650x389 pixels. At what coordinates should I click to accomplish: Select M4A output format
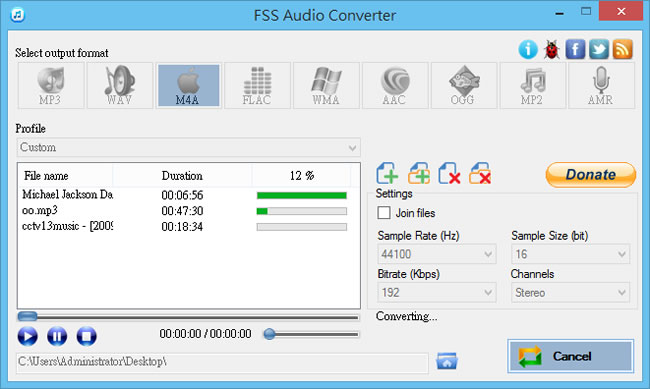tap(189, 85)
